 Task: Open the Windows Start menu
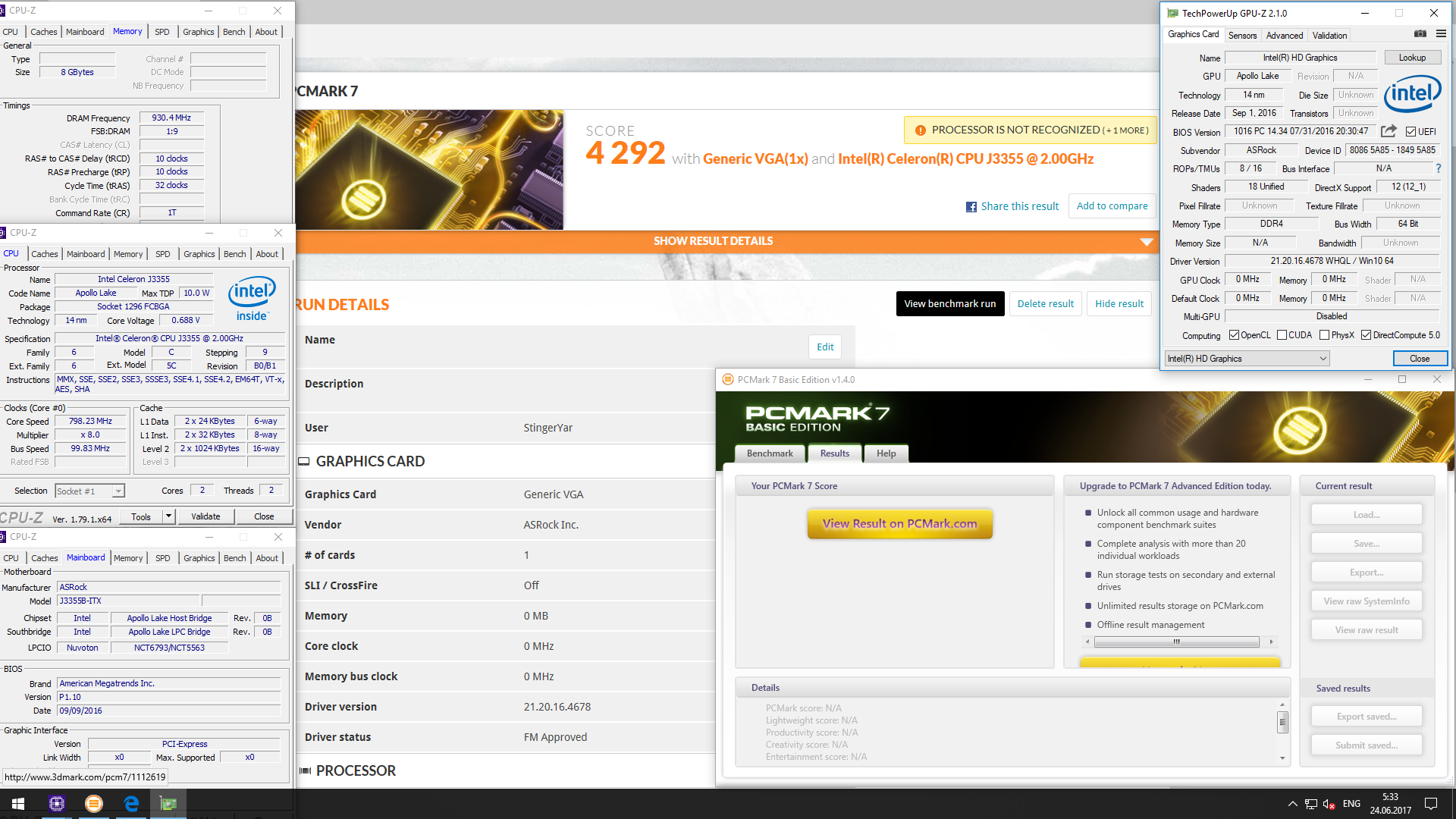point(18,803)
